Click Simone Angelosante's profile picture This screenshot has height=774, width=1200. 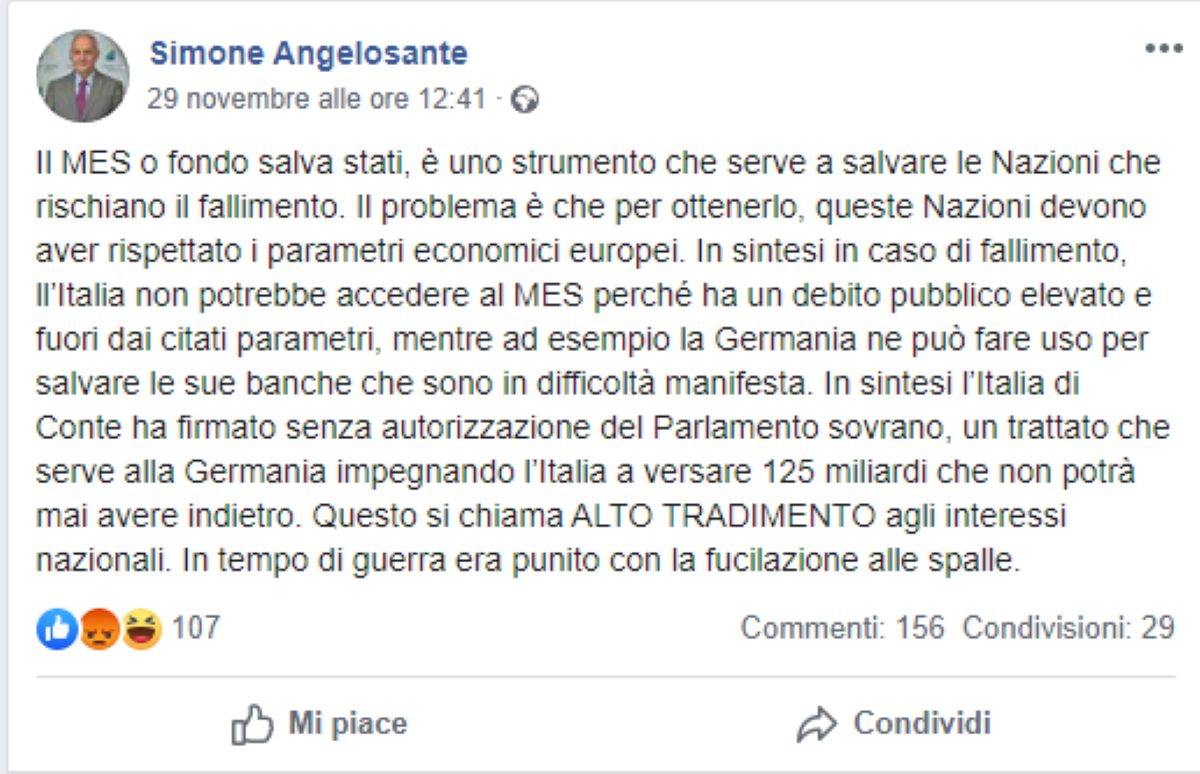[x=80, y=72]
